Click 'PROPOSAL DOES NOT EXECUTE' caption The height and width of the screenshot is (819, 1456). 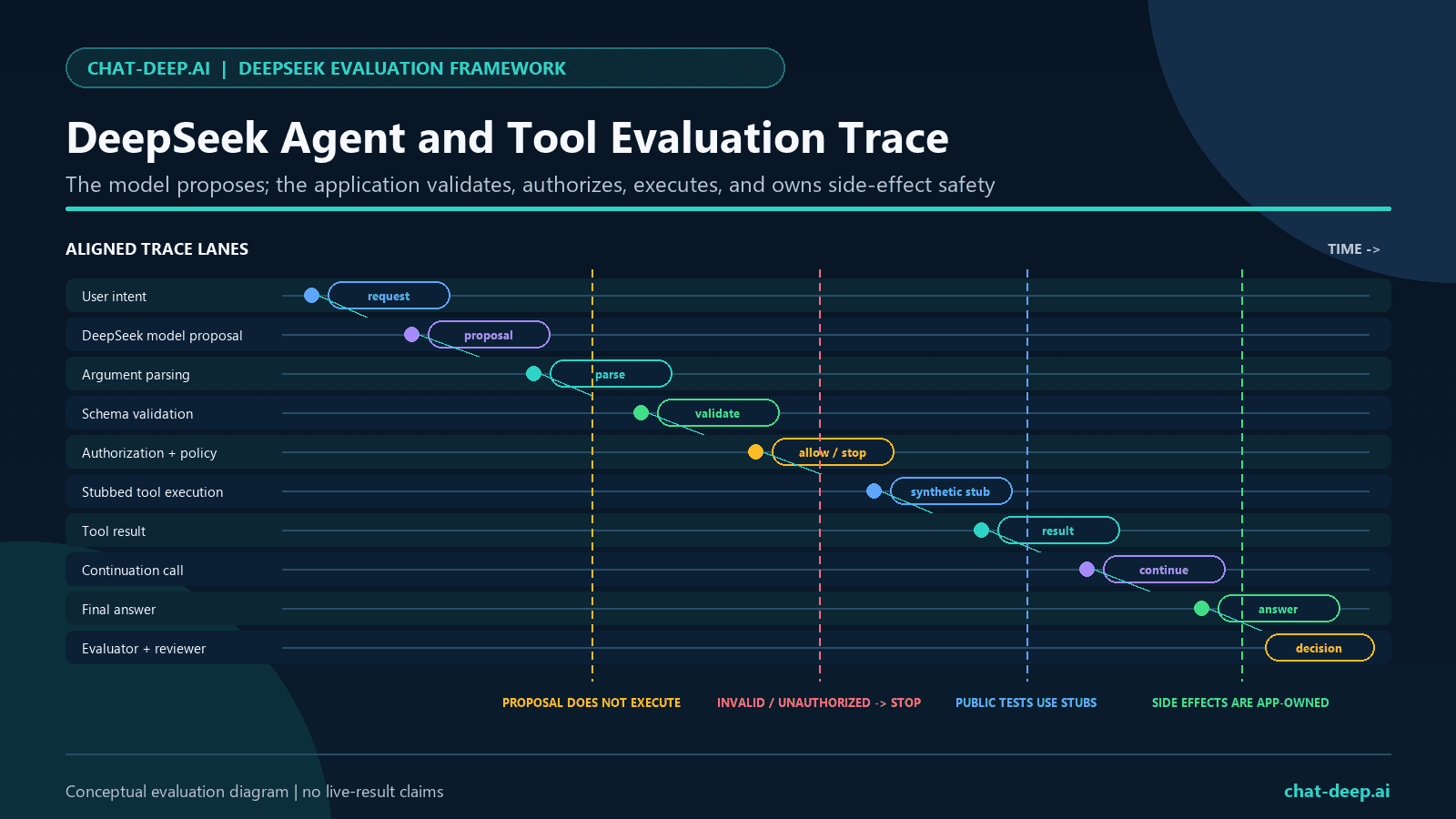pos(591,703)
